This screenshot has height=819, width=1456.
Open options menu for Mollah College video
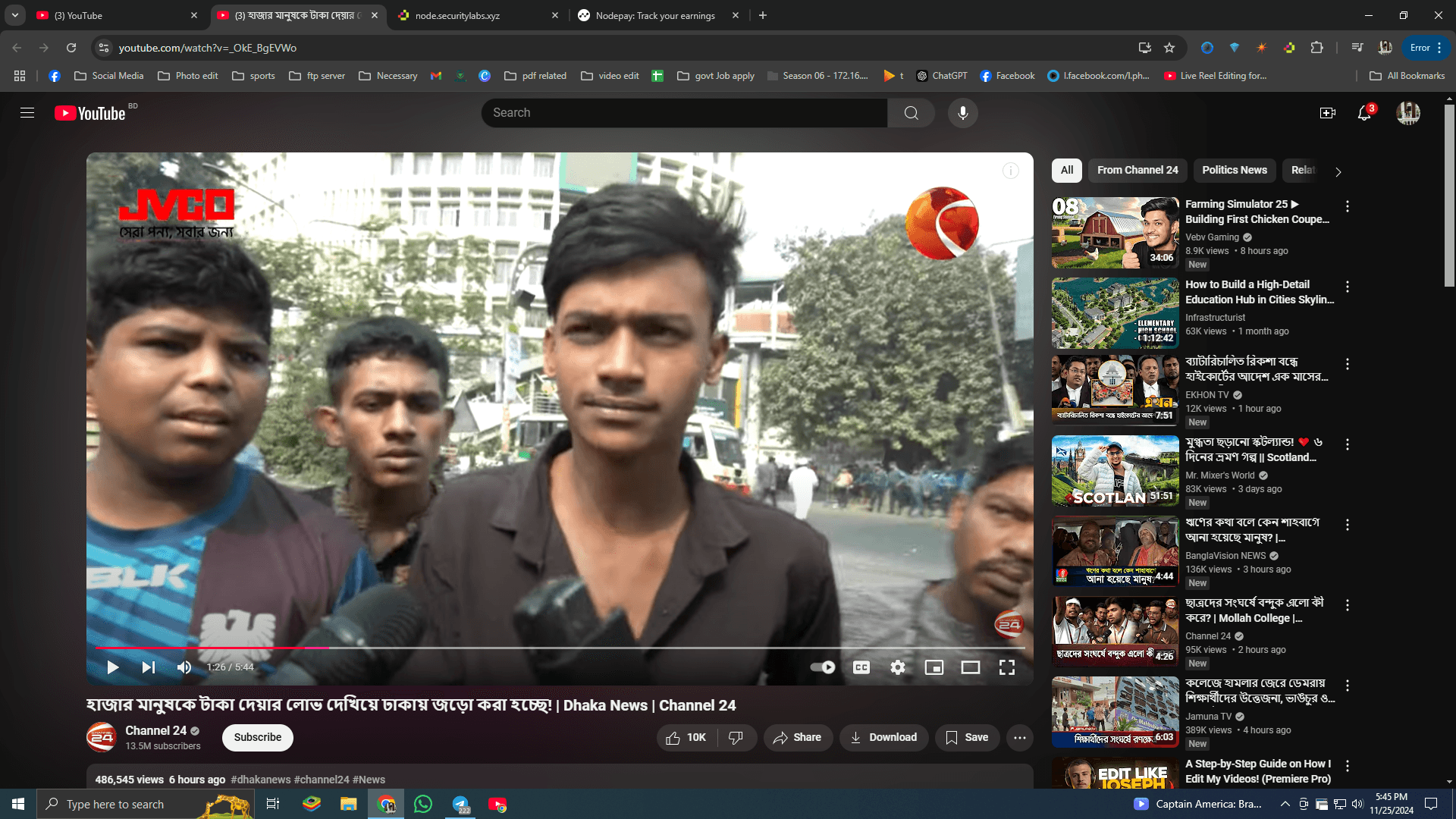point(1348,605)
